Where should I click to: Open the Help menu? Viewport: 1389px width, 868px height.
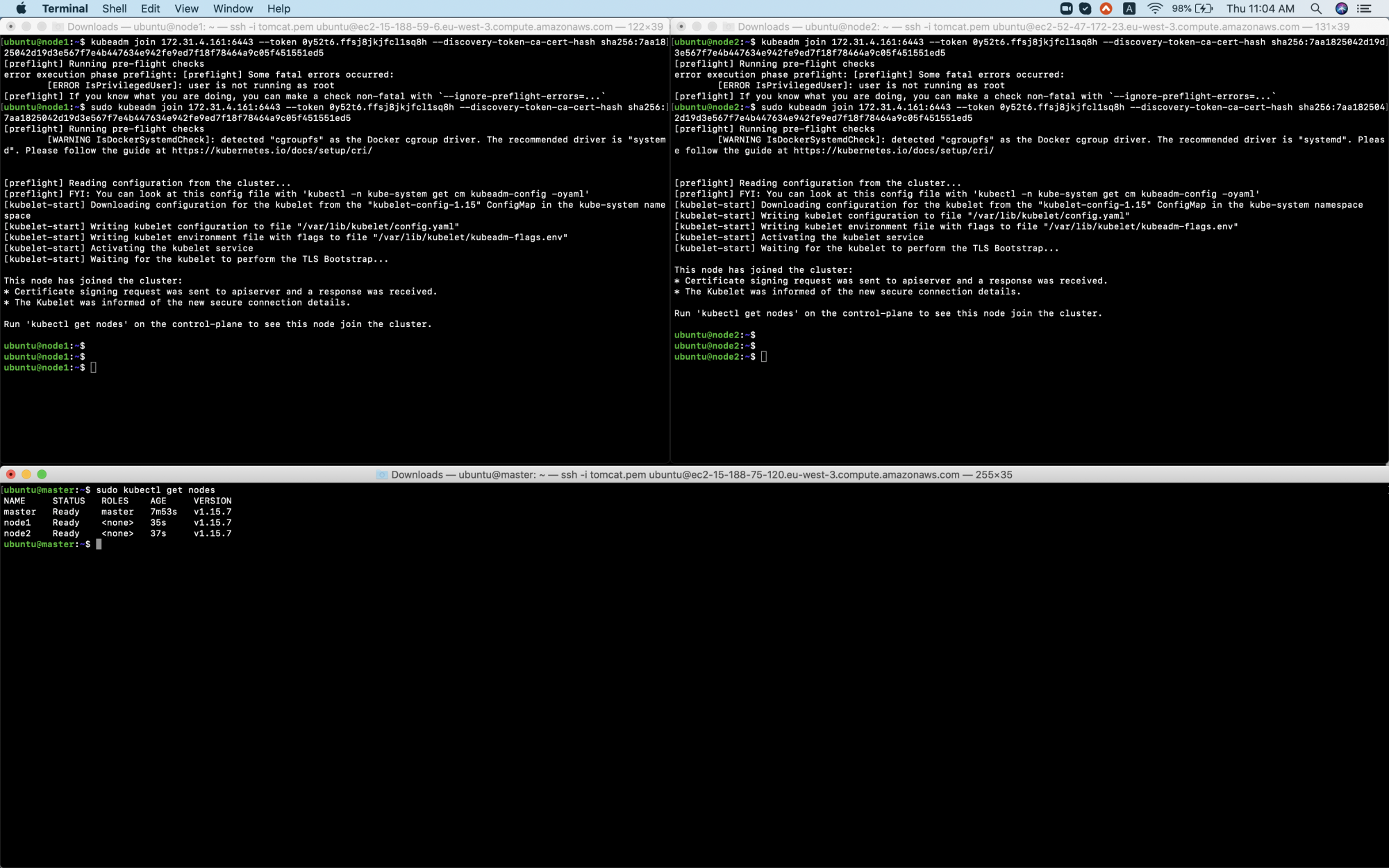278,8
